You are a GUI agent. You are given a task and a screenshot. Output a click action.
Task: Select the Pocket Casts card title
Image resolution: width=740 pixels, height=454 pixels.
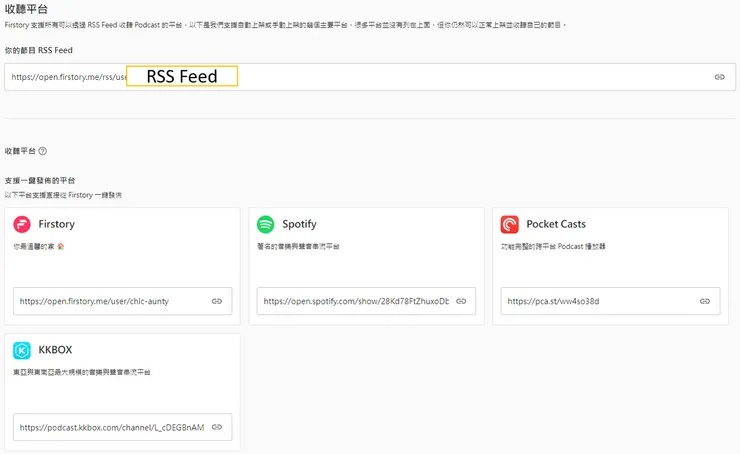tap(556, 224)
